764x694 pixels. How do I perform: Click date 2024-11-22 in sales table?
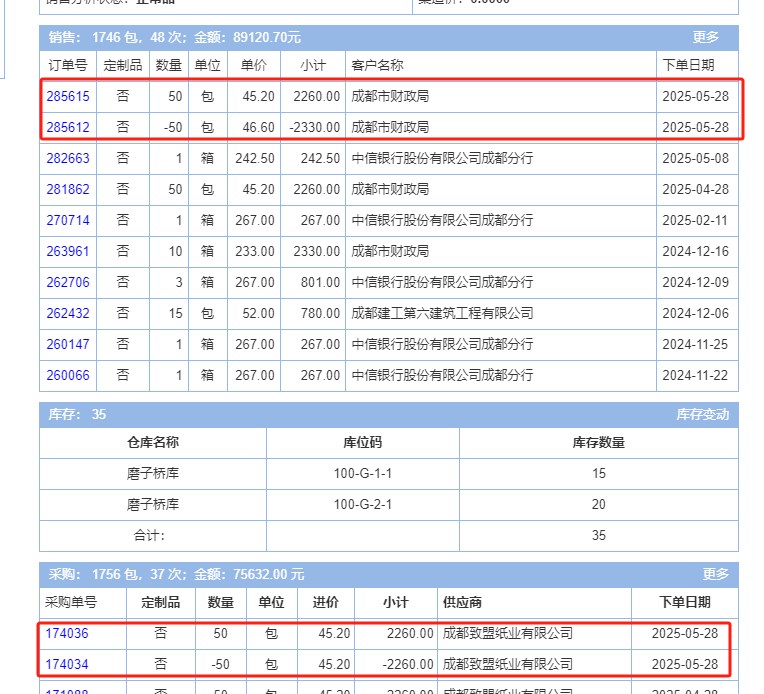695,375
